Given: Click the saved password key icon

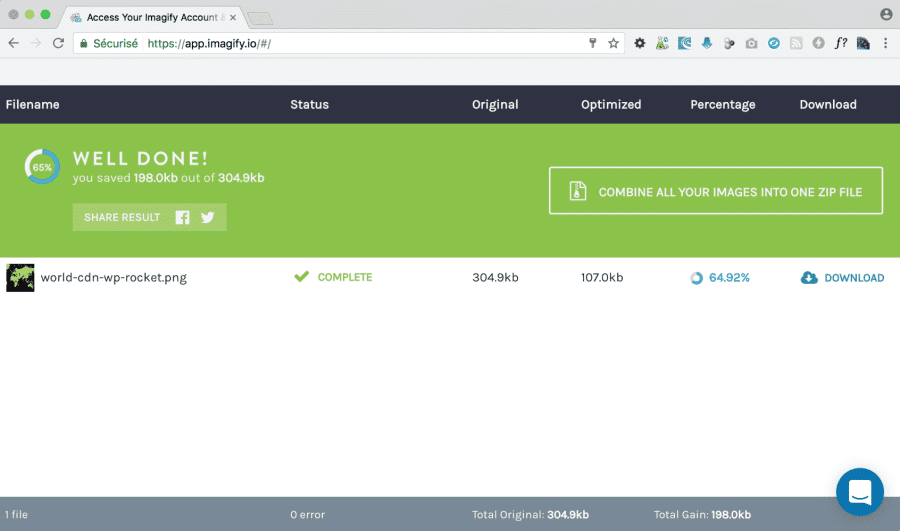Looking at the screenshot, I should 592,44.
